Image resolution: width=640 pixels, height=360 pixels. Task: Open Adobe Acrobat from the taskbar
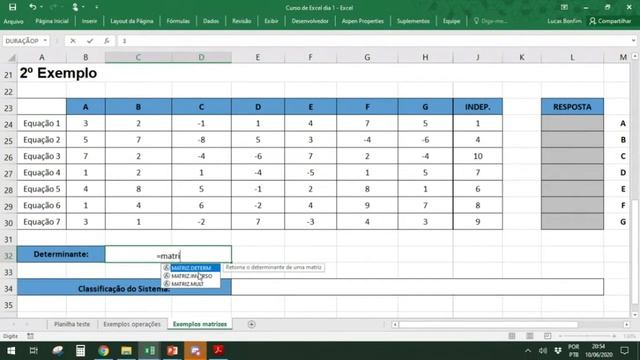coord(218,351)
